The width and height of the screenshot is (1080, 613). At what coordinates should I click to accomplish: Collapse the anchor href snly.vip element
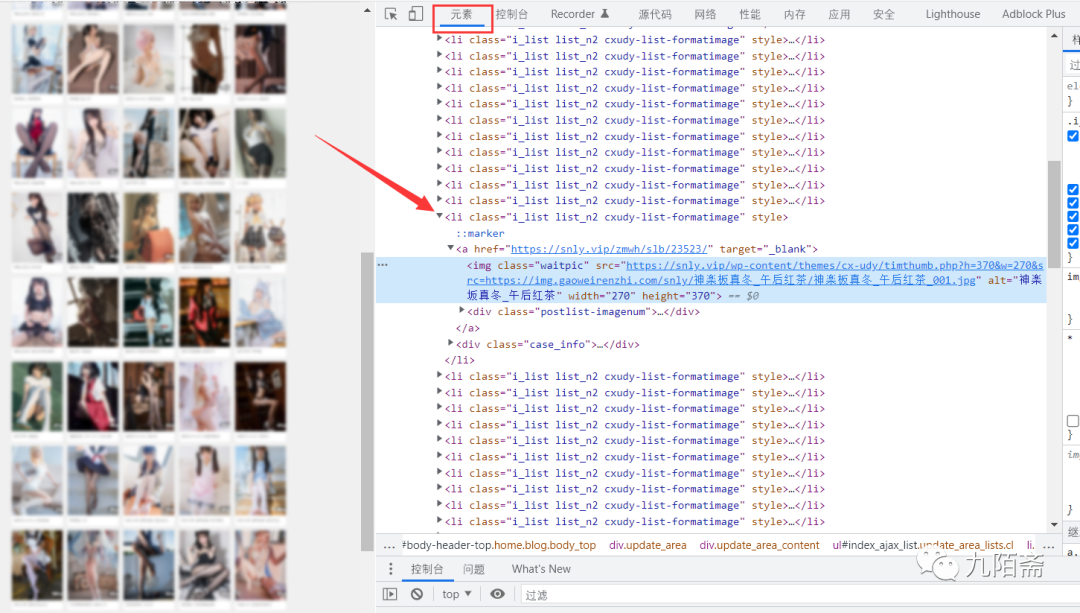[450, 248]
